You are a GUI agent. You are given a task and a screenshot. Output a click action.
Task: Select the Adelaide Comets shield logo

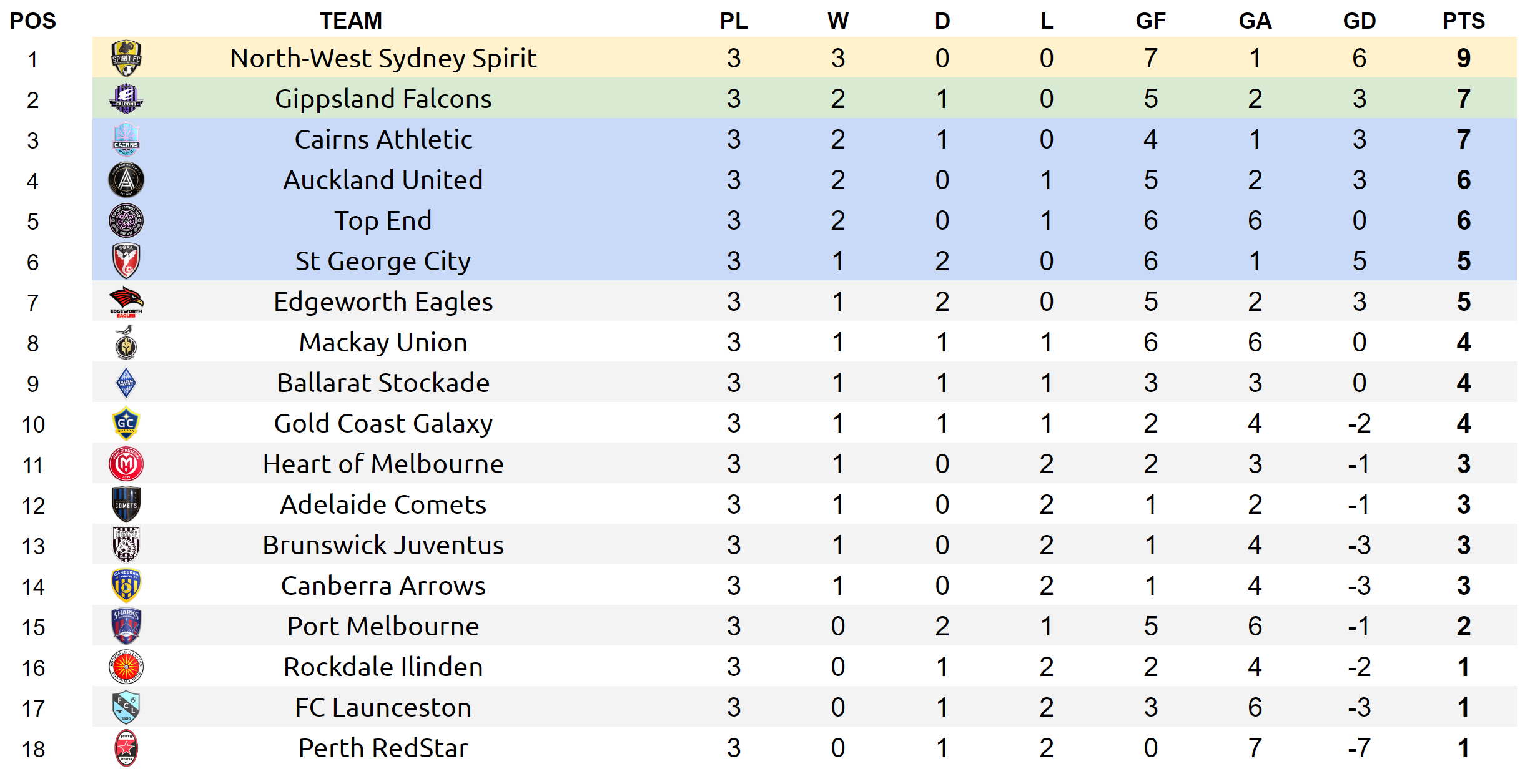(x=126, y=504)
